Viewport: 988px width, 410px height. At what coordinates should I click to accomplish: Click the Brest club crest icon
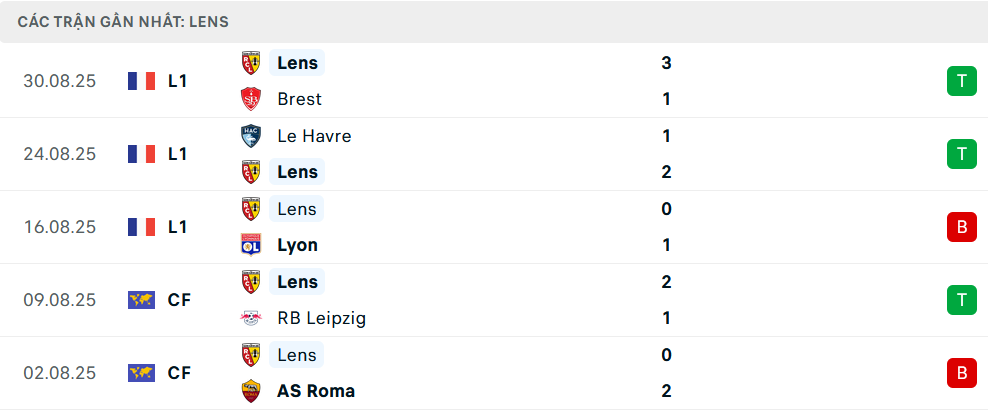251,99
